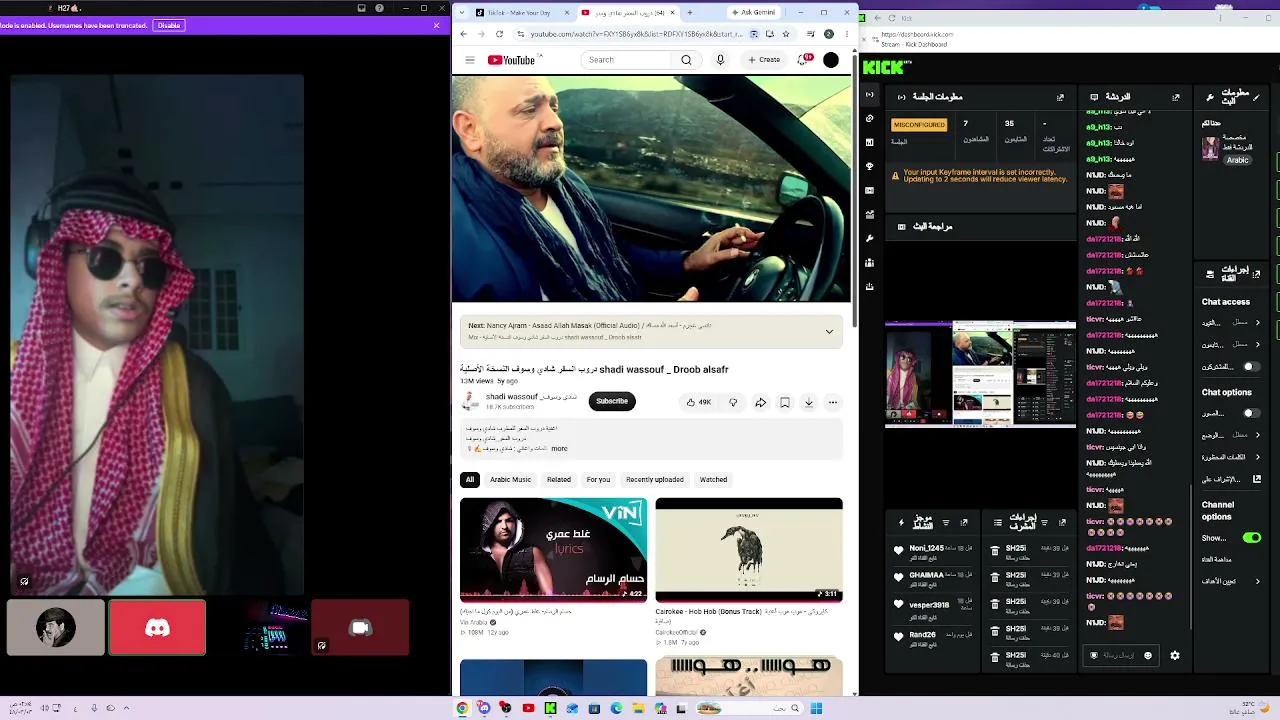Viewport: 1280px width, 720px height.
Task: Share the video using the share arrow
Action: pos(760,402)
